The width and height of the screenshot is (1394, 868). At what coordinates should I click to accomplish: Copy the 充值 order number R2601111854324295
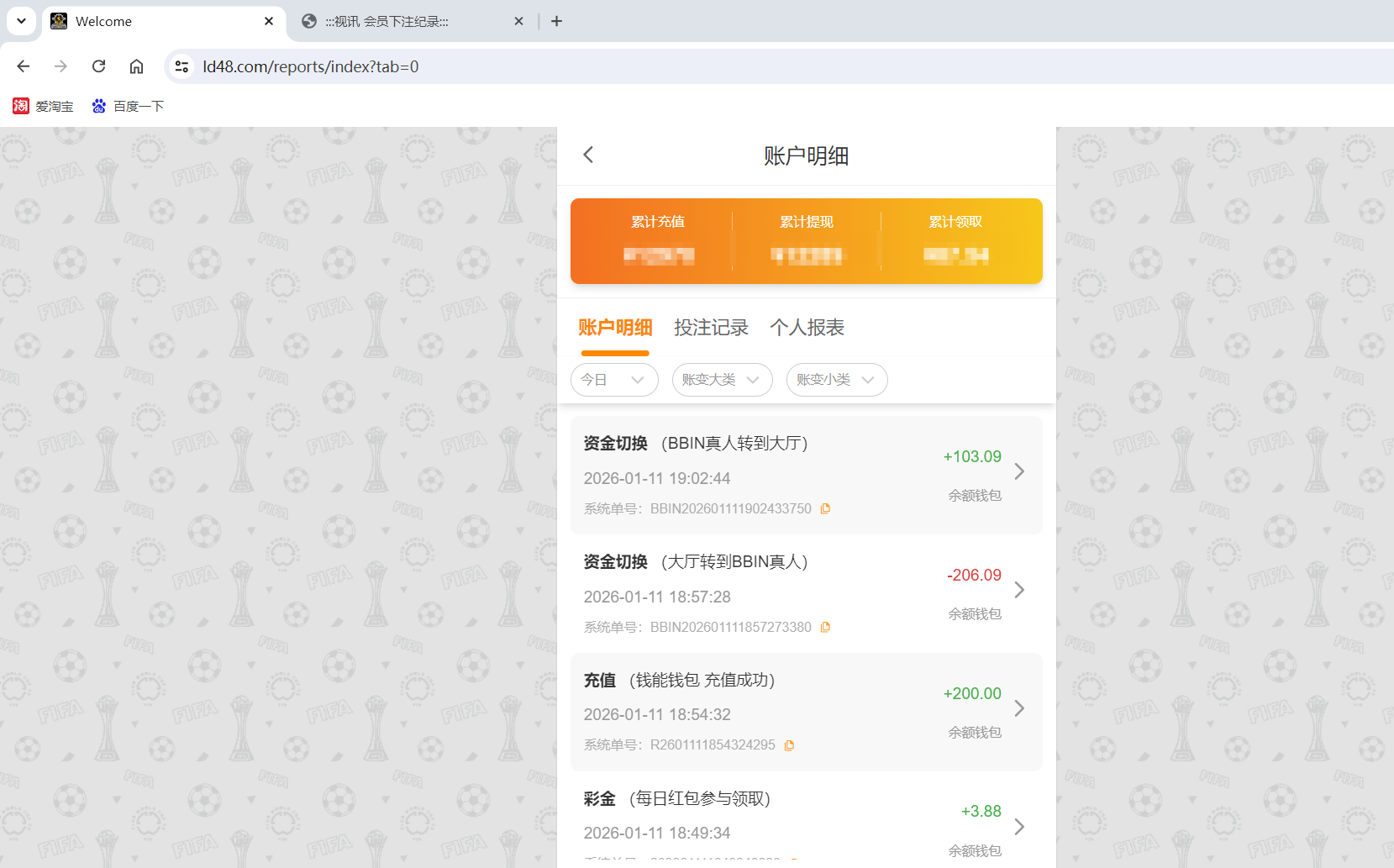click(x=788, y=744)
